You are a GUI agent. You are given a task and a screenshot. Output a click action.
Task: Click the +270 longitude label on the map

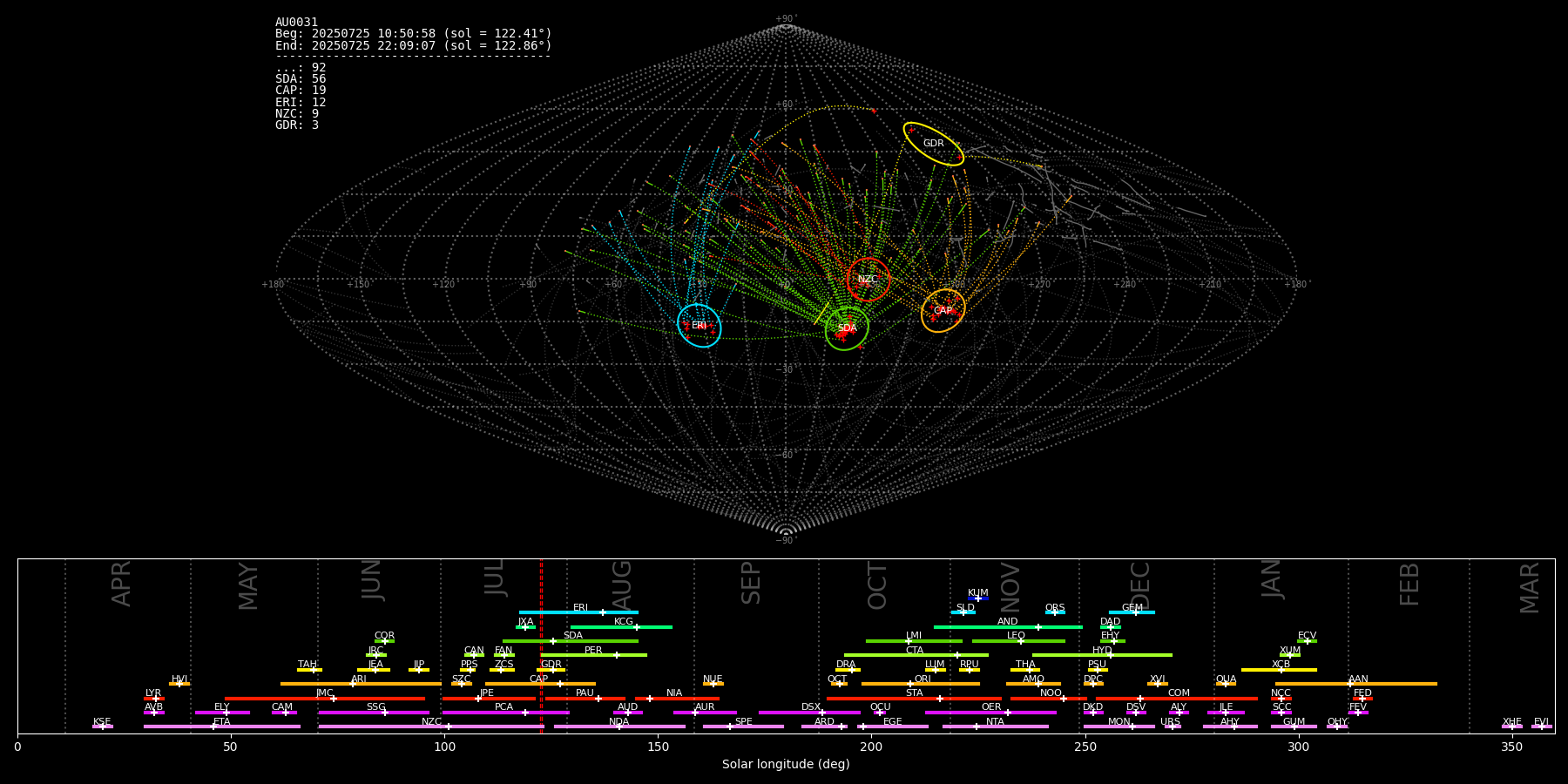(1039, 284)
